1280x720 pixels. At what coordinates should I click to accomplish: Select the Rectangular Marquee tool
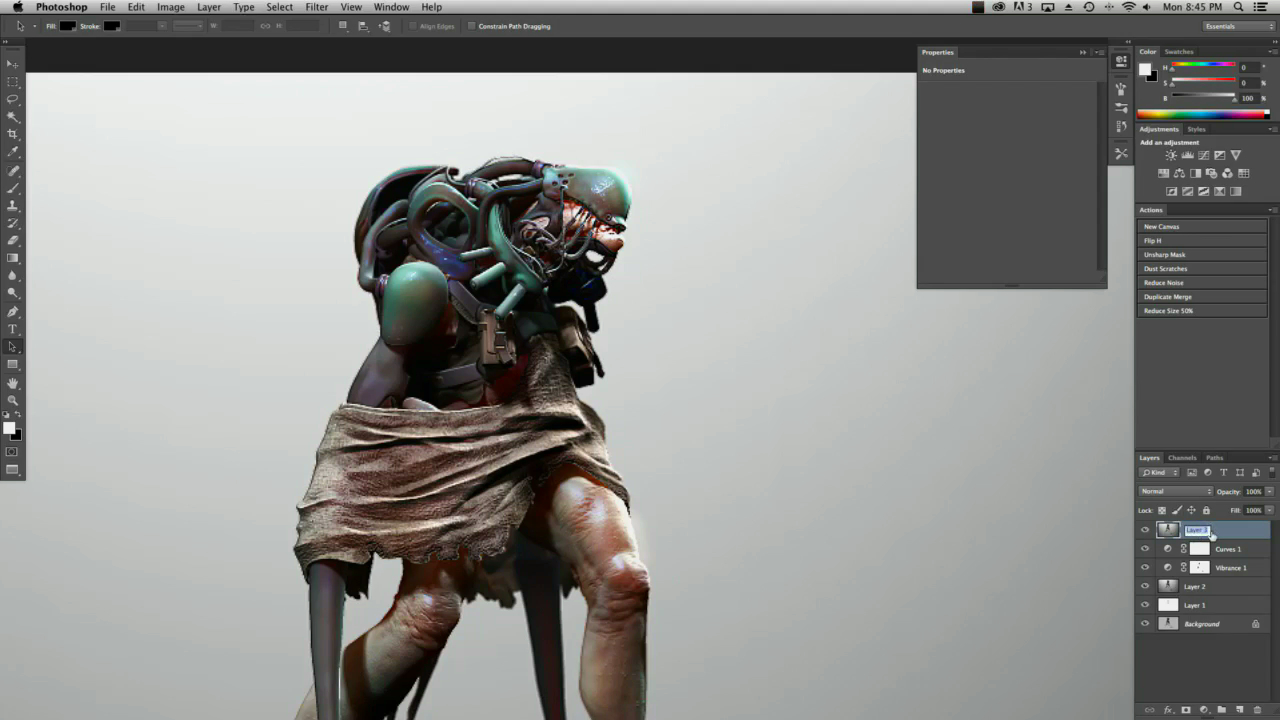pos(13,82)
